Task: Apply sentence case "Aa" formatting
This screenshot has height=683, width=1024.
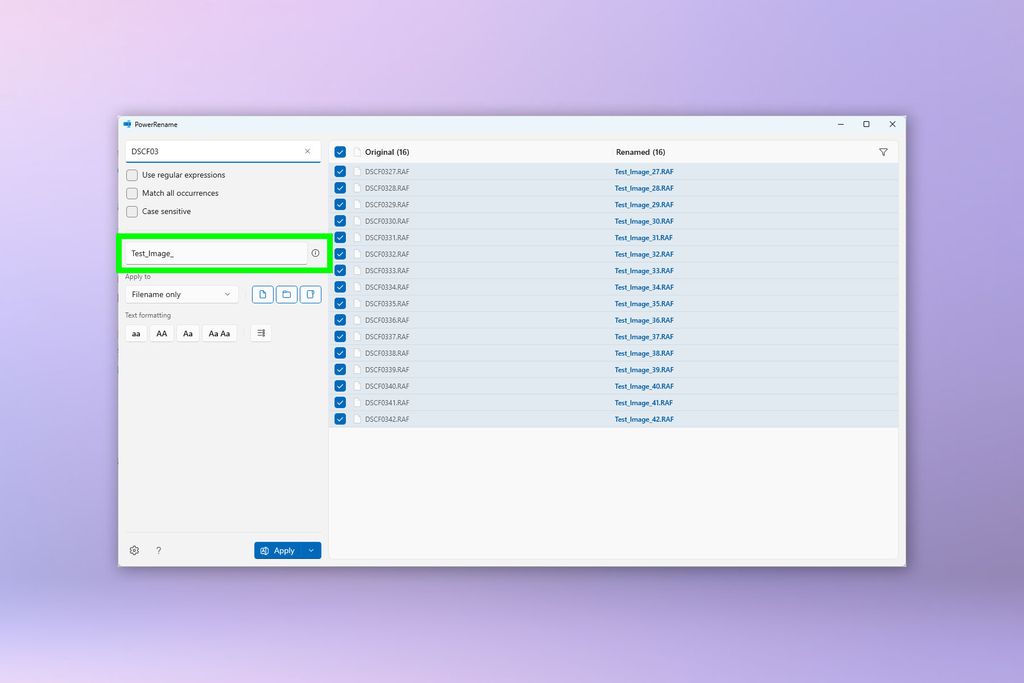Action: (187, 333)
